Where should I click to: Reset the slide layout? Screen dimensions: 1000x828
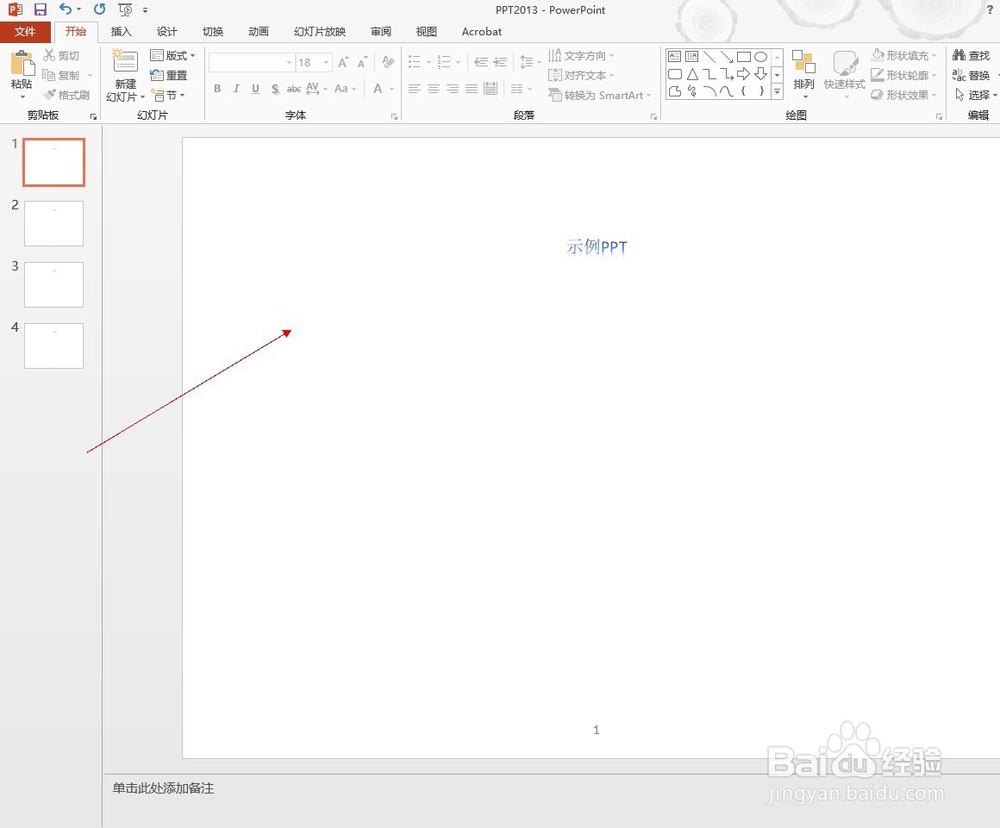[x=169, y=75]
